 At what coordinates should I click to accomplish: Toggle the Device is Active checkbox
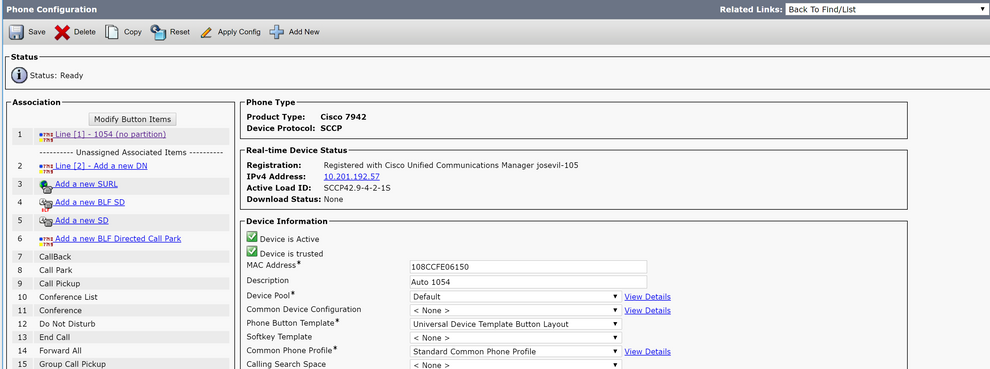tap(252, 238)
